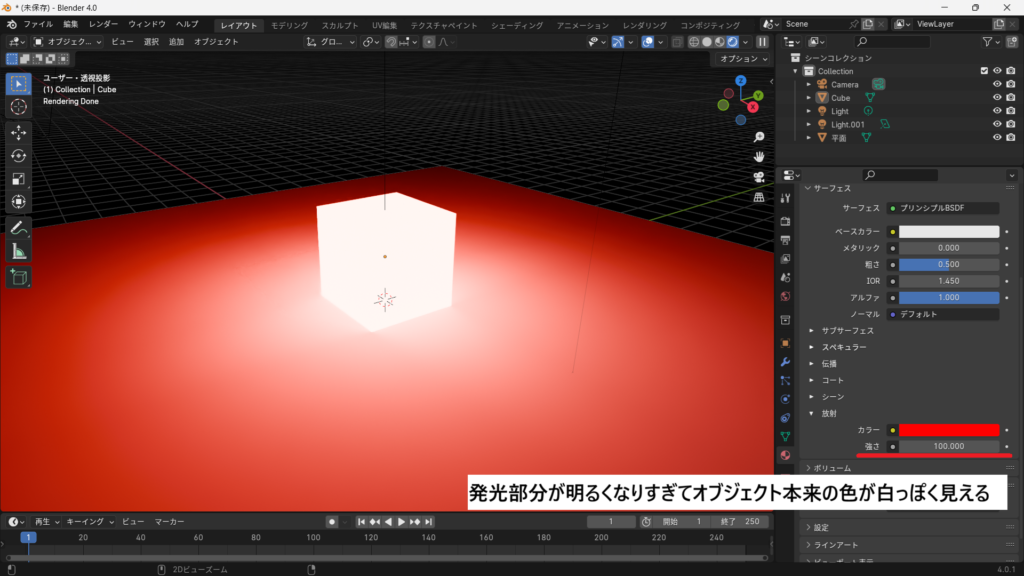Screen dimensions: 1024x576
Task: Switch to モデリング workspace tab
Action: click(x=289, y=25)
